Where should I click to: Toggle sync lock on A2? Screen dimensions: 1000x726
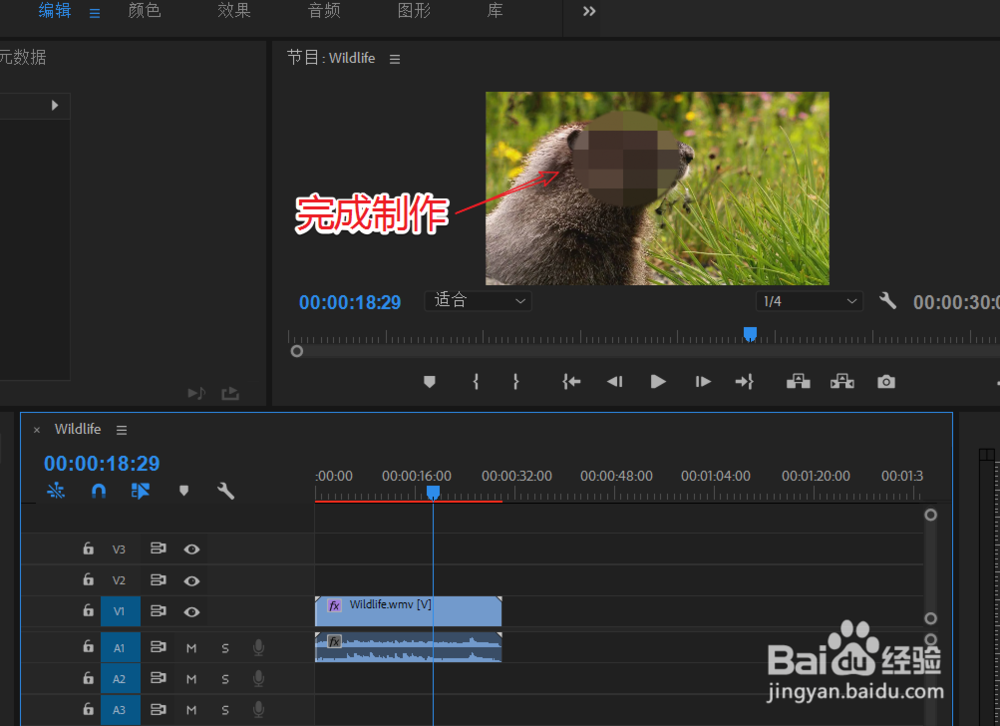(158, 678)
